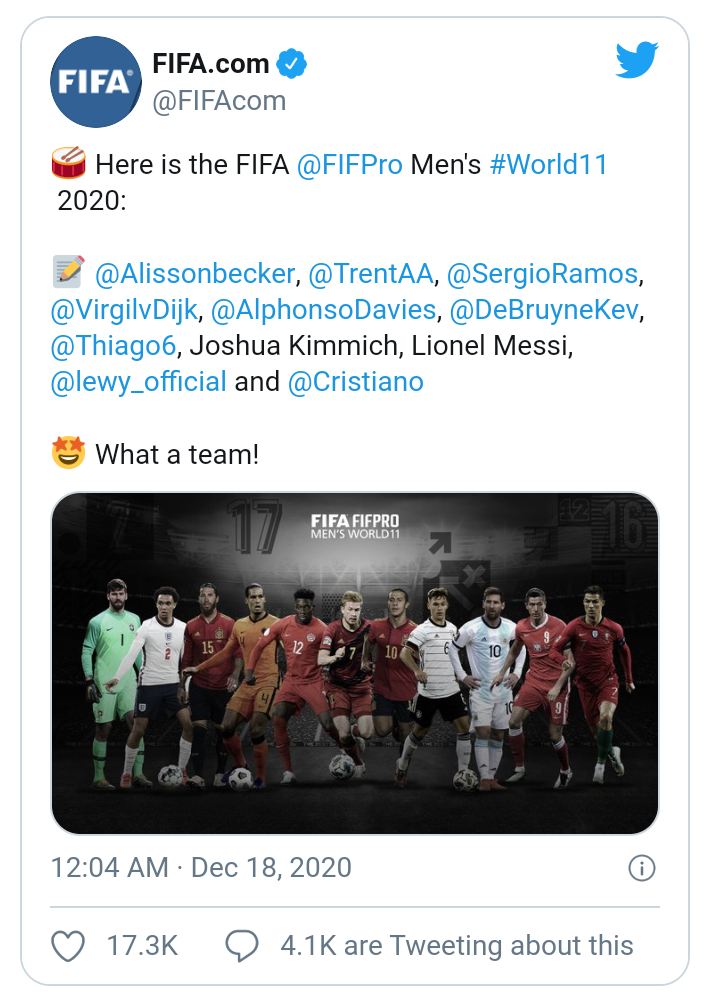Open the Men's World11 team image

pyautogui.click(x=355, y=663)
